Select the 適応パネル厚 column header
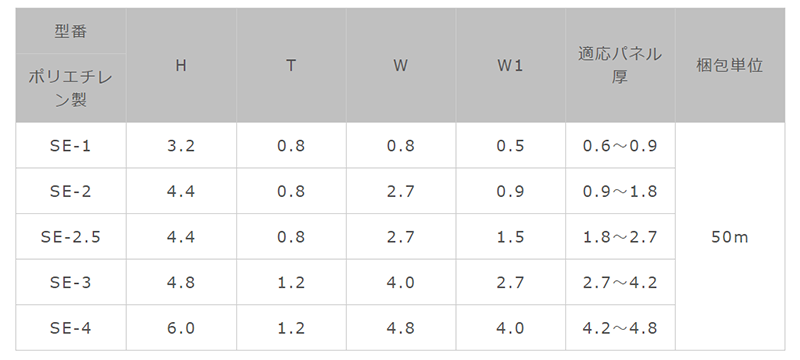The height and width of the screenshot is (360, 800). click(620, 65)
